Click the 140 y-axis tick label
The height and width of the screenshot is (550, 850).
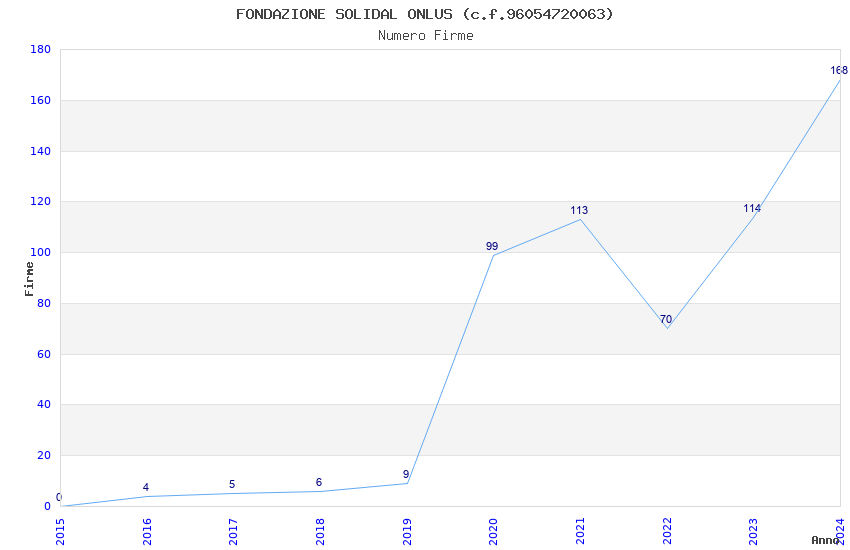[40, 151]
